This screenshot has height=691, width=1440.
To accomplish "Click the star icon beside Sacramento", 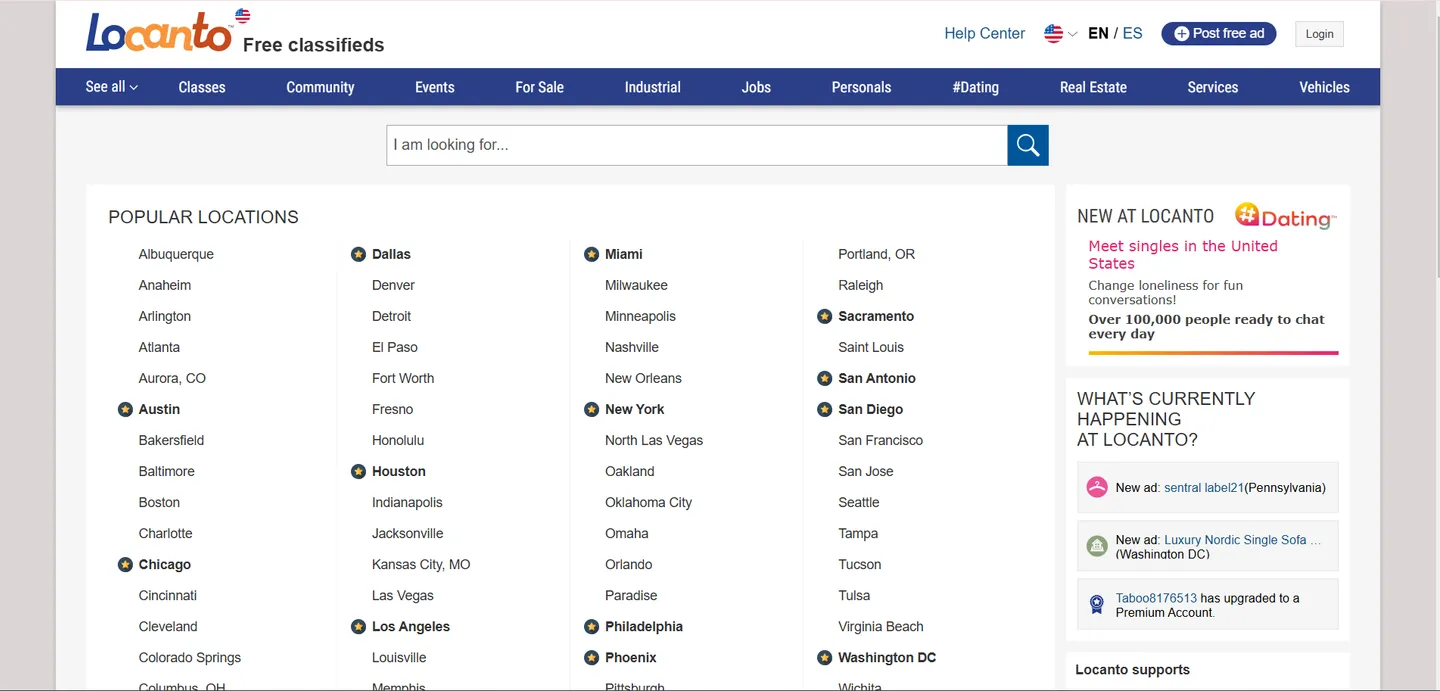I will 824,316.
